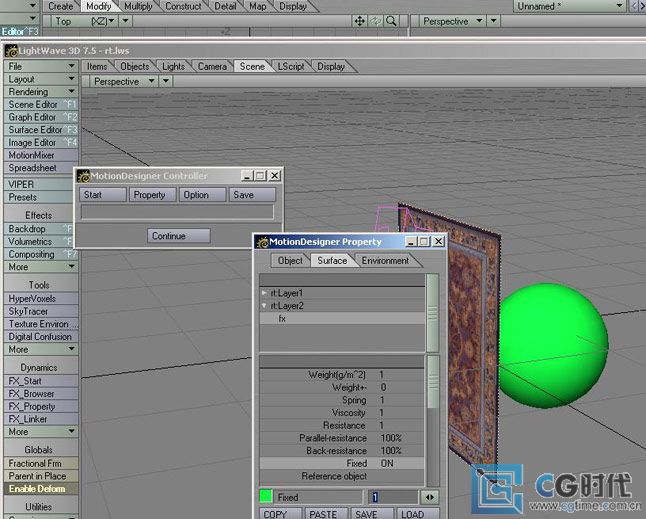The height and width of the screenshot is (519, 646).
Task: Open the Scene Editor
Action: (x=40, y=105)
